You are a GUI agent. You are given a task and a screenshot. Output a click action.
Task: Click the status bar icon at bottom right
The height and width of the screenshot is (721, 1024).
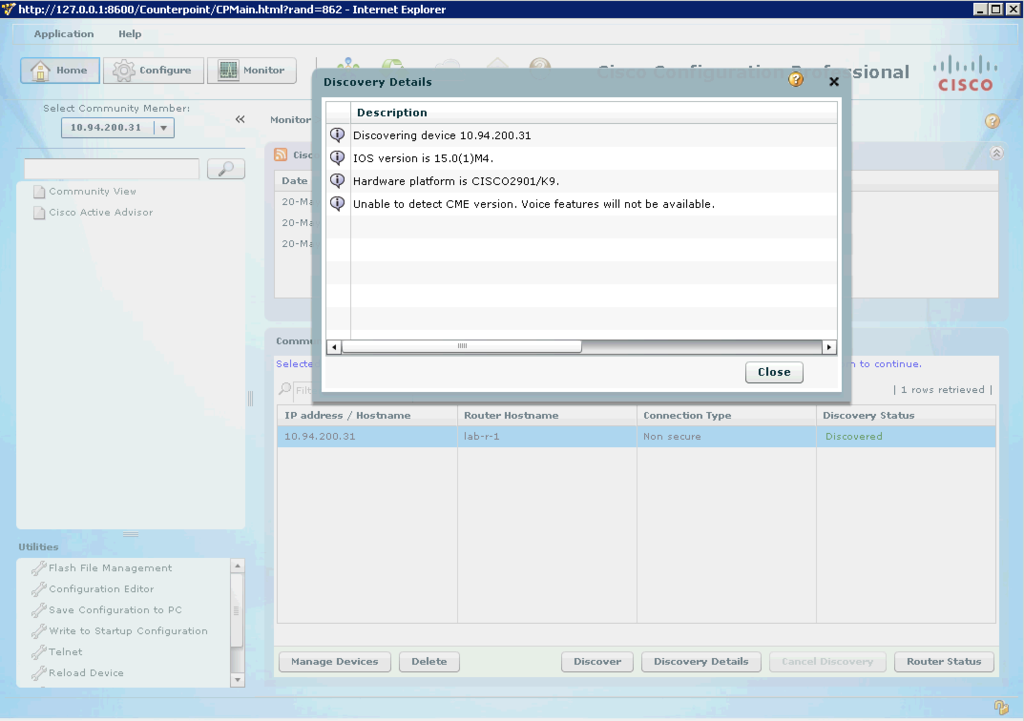(x=1000, y=707)
